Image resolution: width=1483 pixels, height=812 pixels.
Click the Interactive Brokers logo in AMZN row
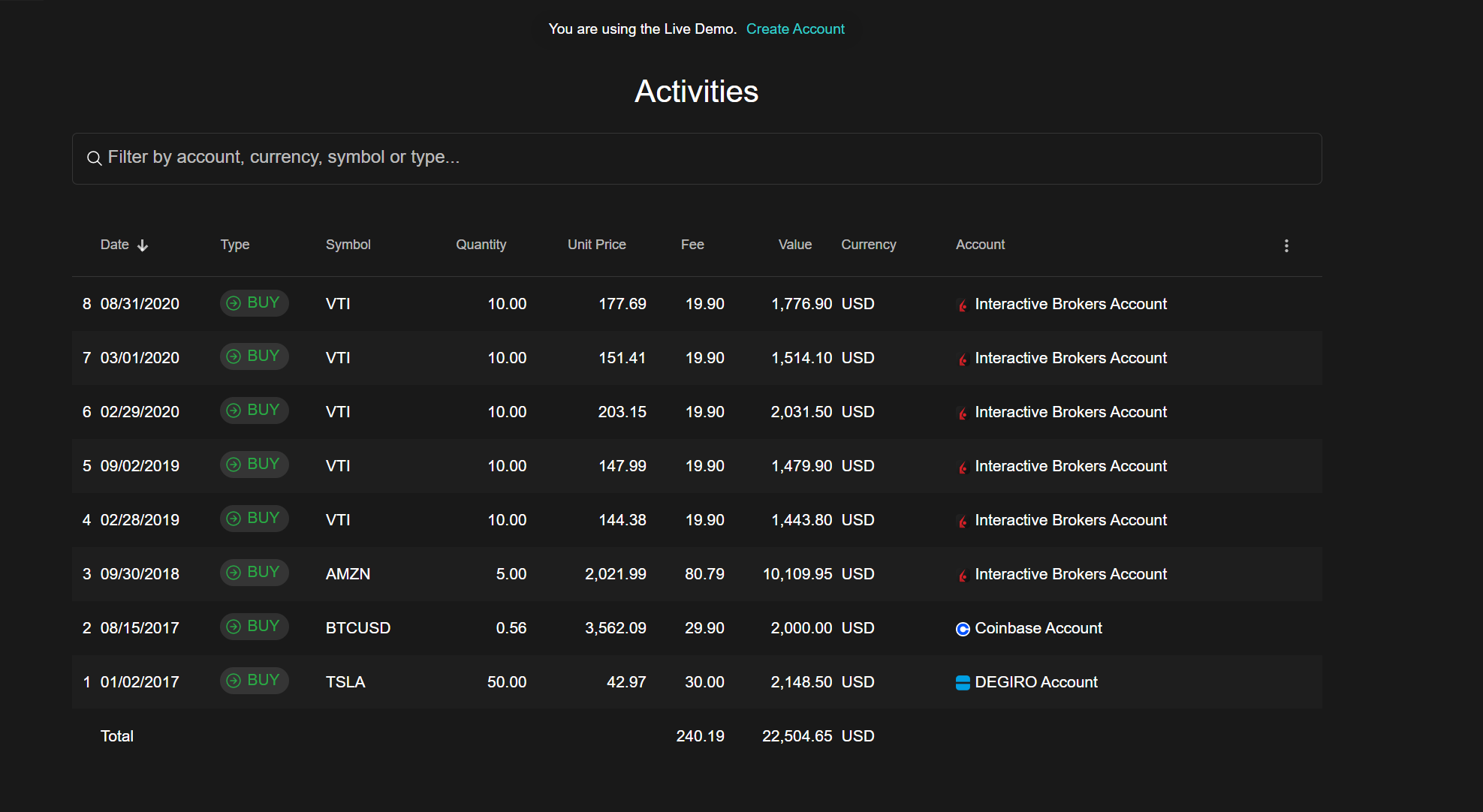click(x=963, y=575)
